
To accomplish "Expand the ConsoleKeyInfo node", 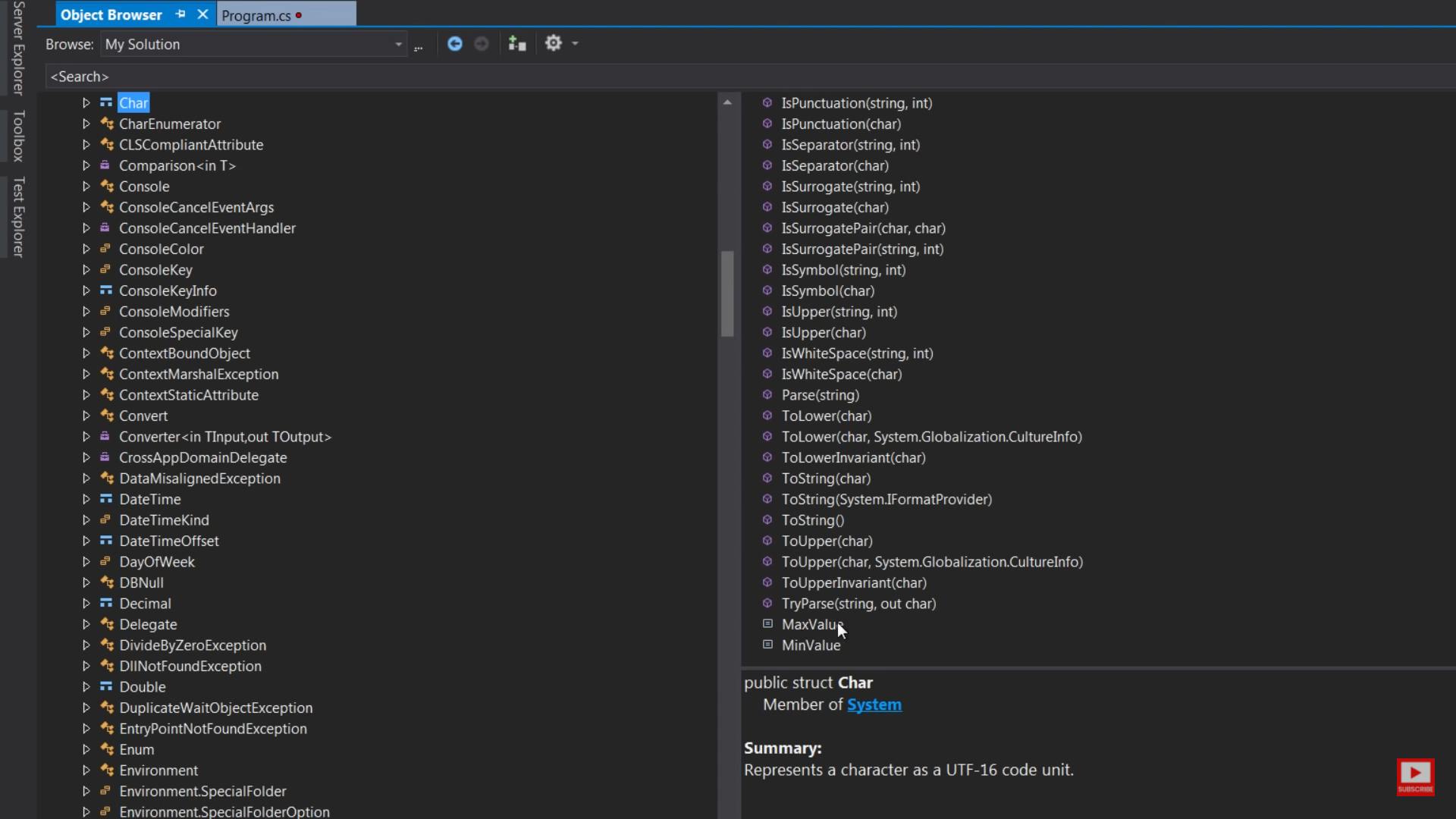I will coord(86,290).
